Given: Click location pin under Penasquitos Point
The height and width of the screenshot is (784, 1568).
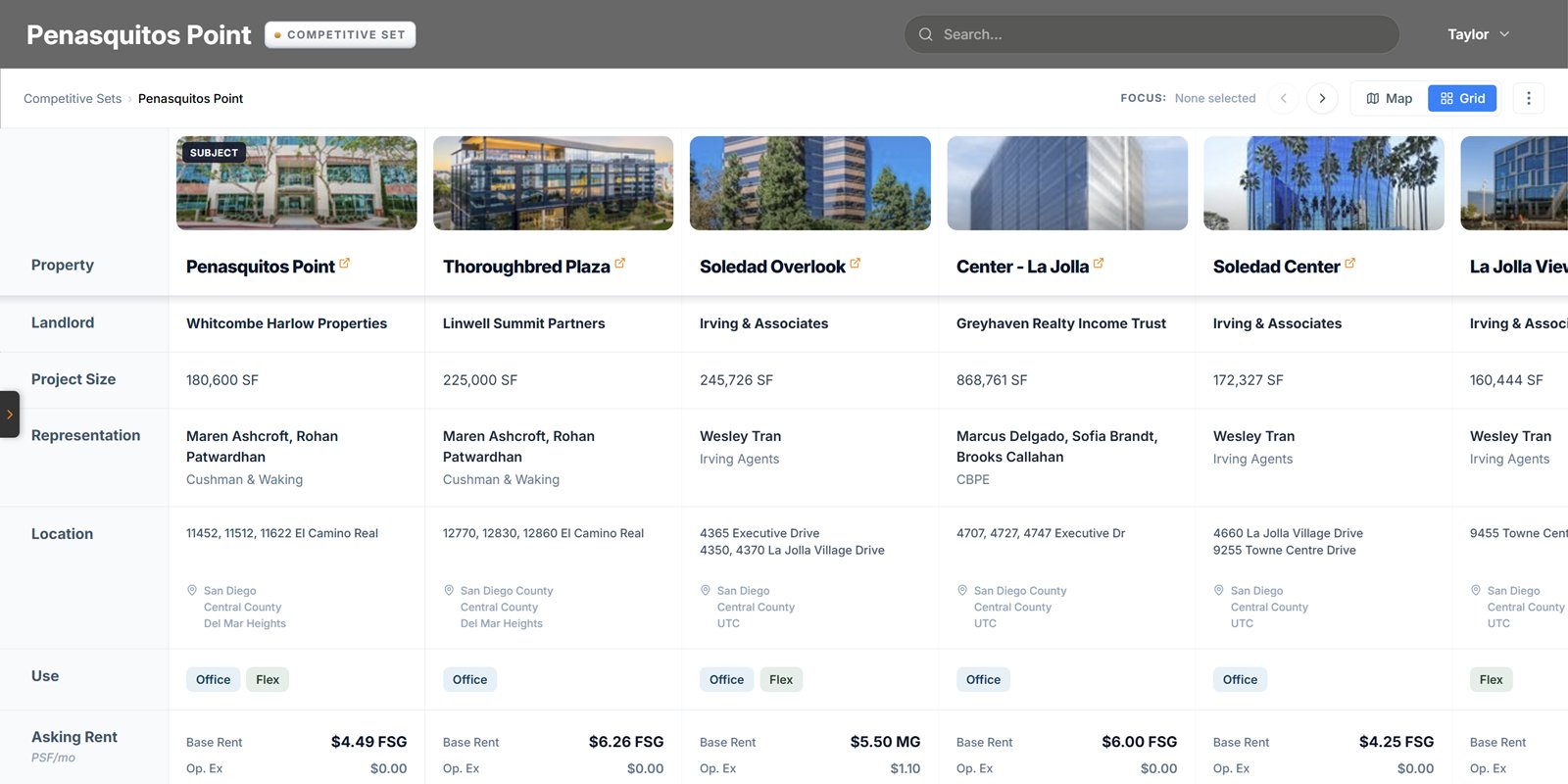Looking at the screenshot, I should coord(192,590).
